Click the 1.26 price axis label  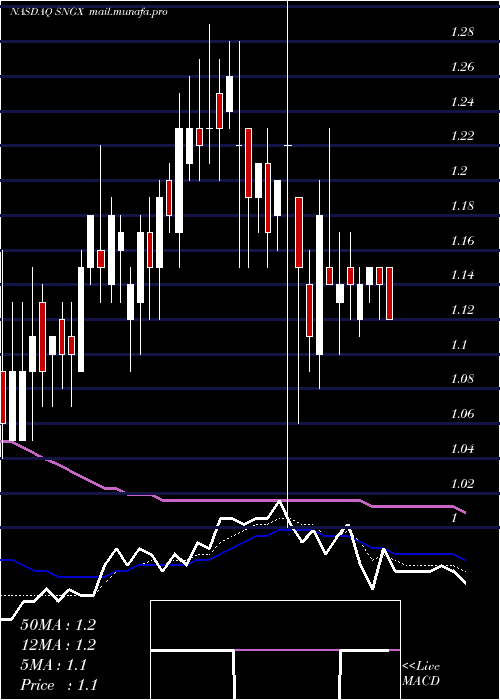[x=462, y=67]
